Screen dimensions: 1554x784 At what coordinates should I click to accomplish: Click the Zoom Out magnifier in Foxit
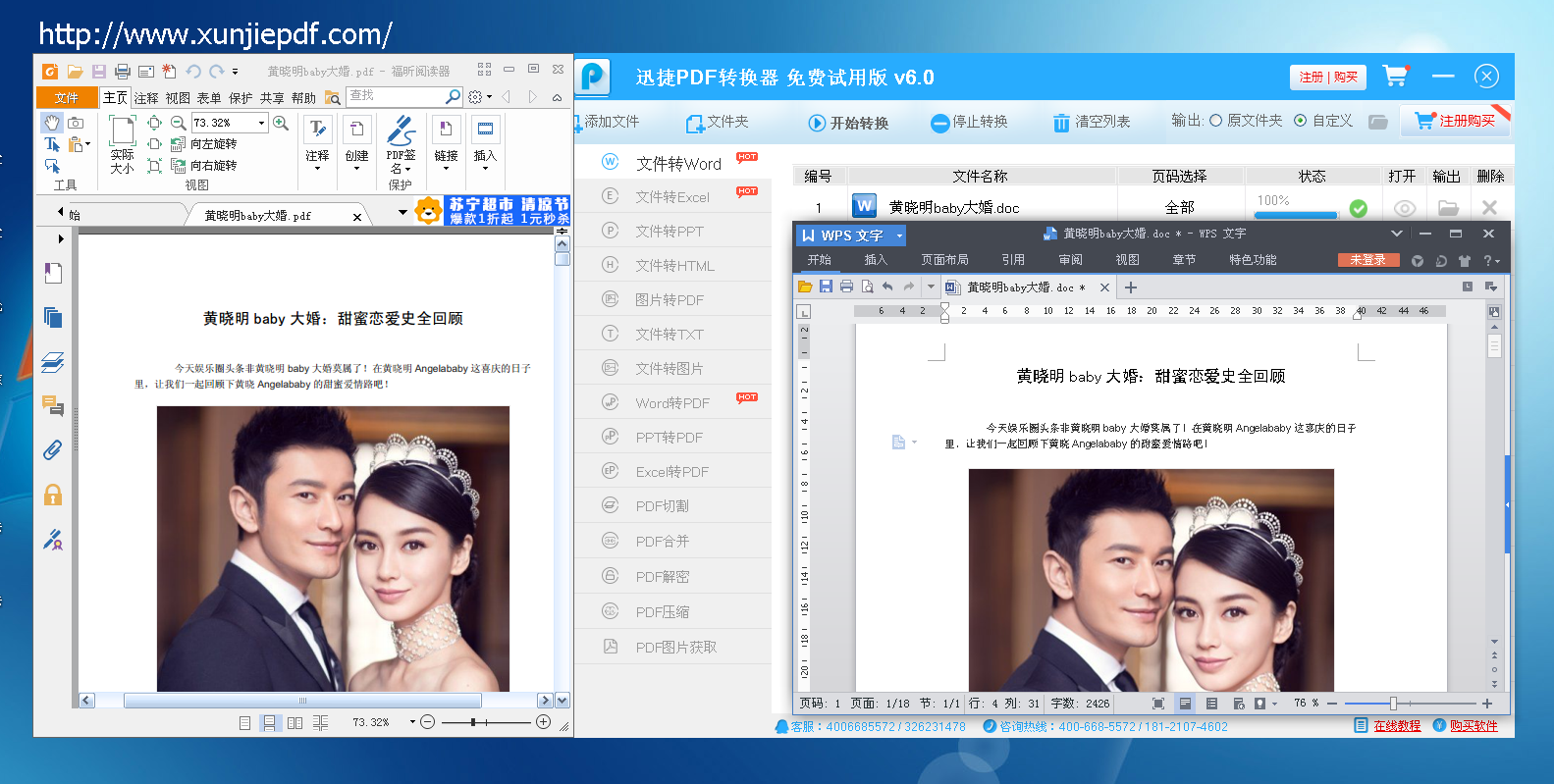[178, 123]
